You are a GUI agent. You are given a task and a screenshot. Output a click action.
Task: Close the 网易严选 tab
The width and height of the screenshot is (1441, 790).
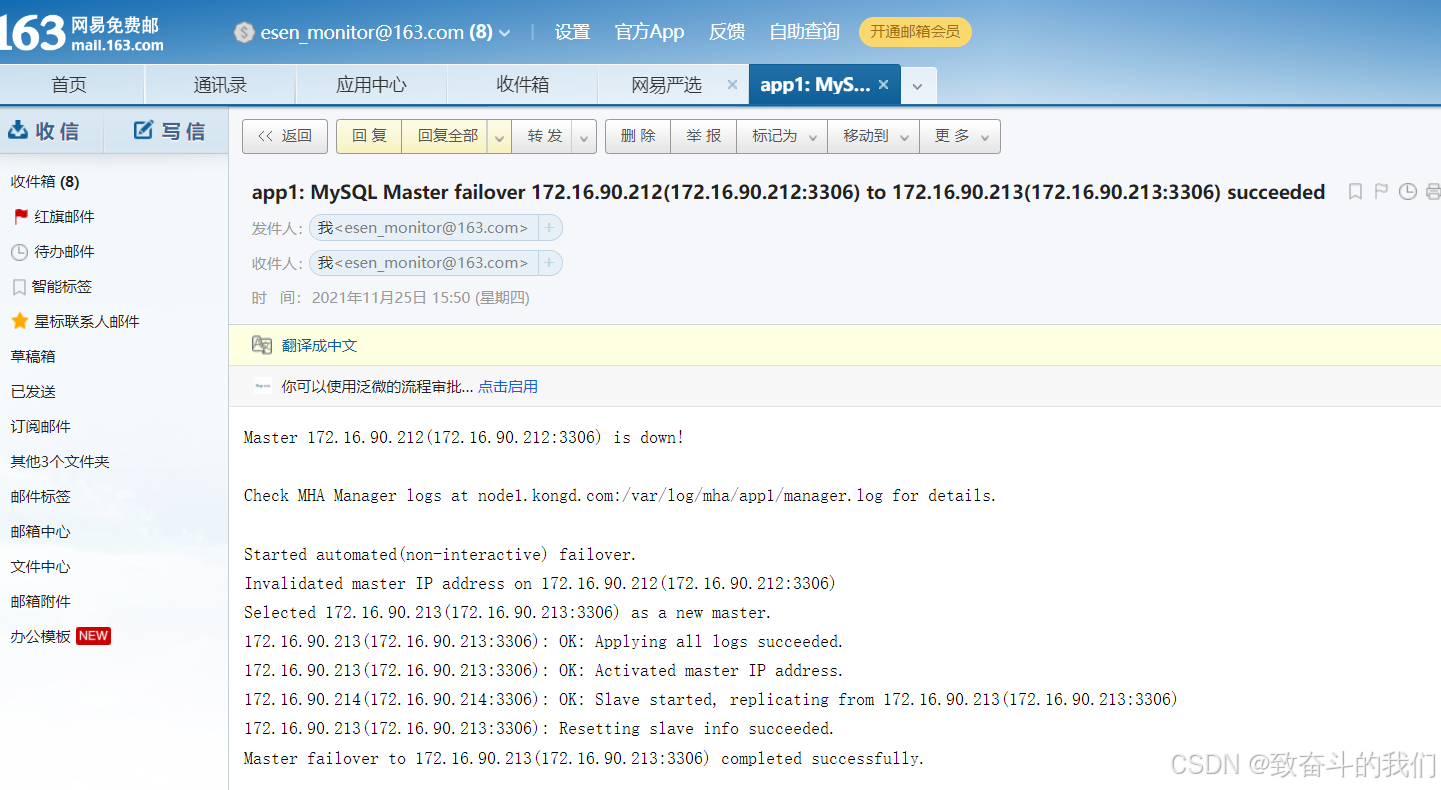(732, 85)
